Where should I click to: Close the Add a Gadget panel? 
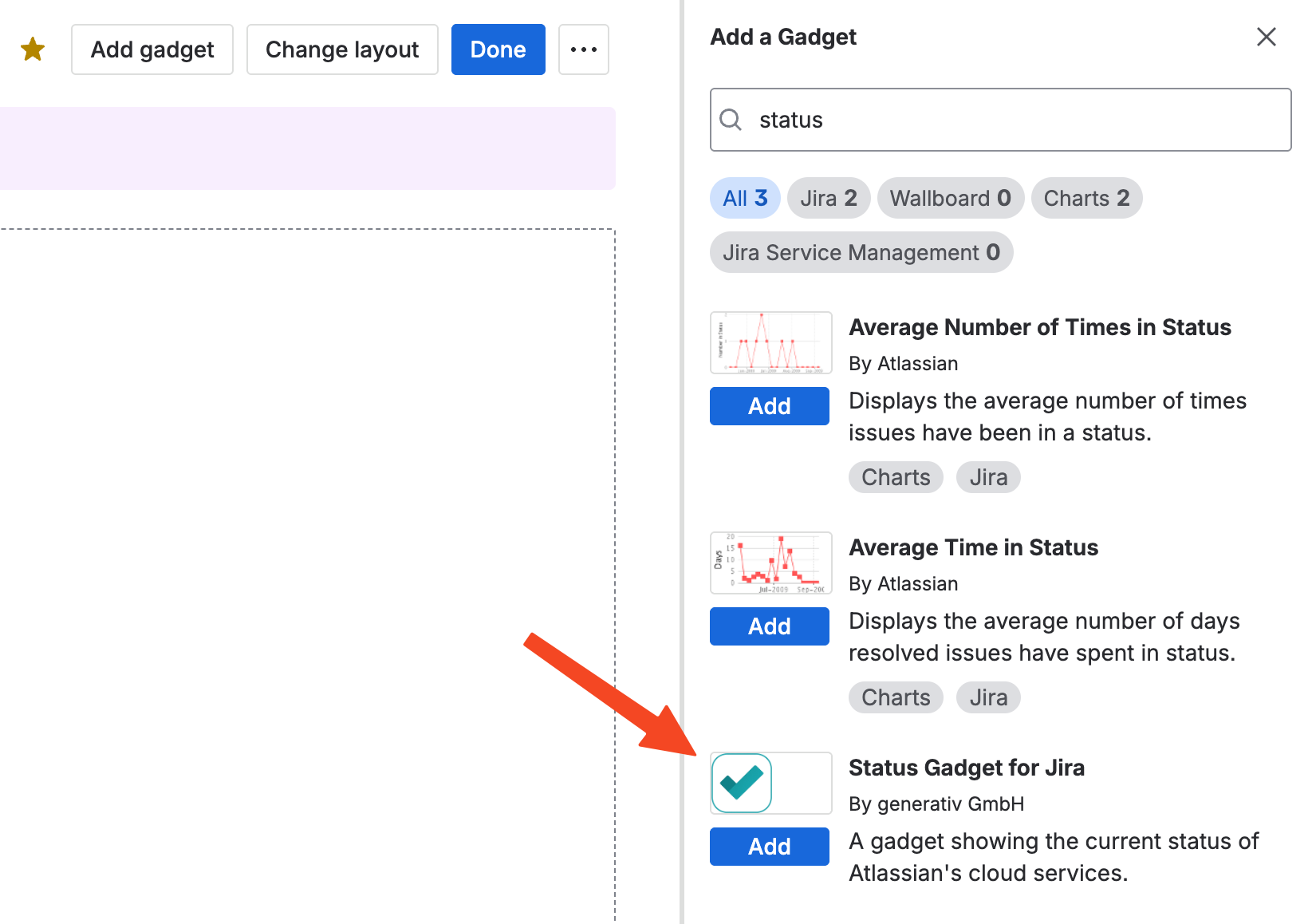(x=1266, y=37)
